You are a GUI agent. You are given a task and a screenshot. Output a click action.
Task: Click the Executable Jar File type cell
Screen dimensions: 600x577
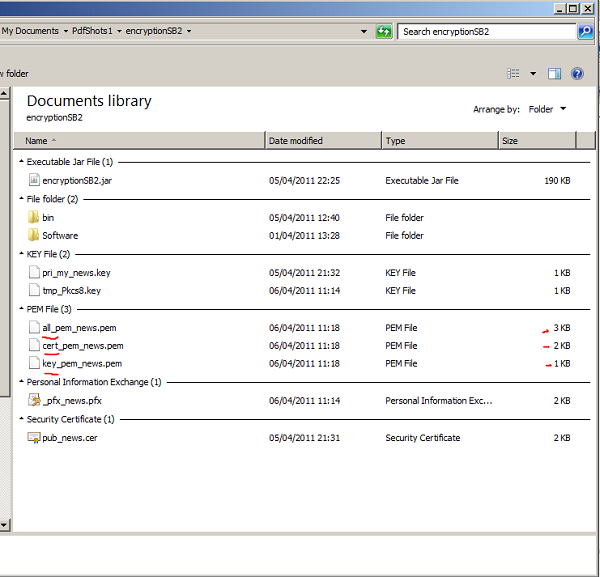tap(422, 180)
